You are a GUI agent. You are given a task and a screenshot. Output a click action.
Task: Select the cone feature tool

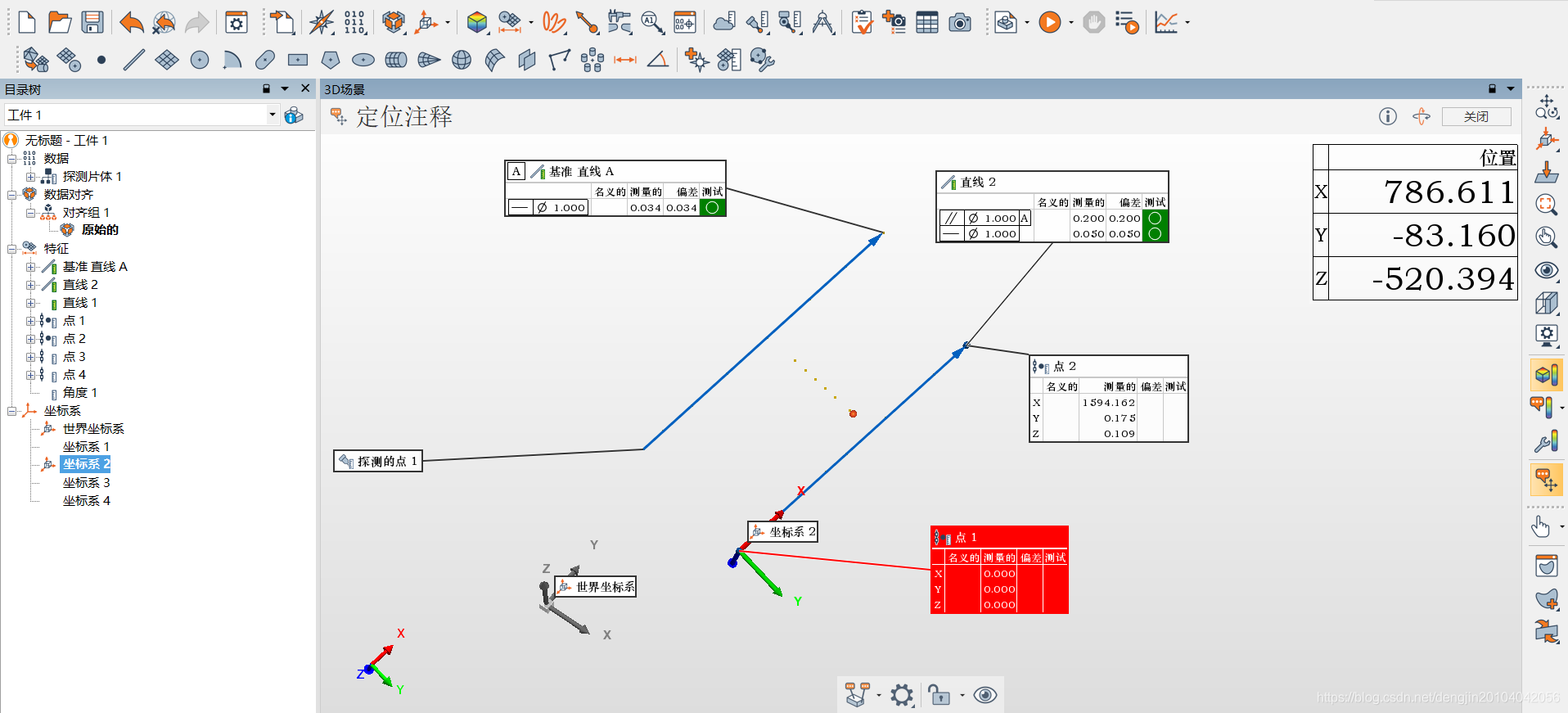(429, 60)
